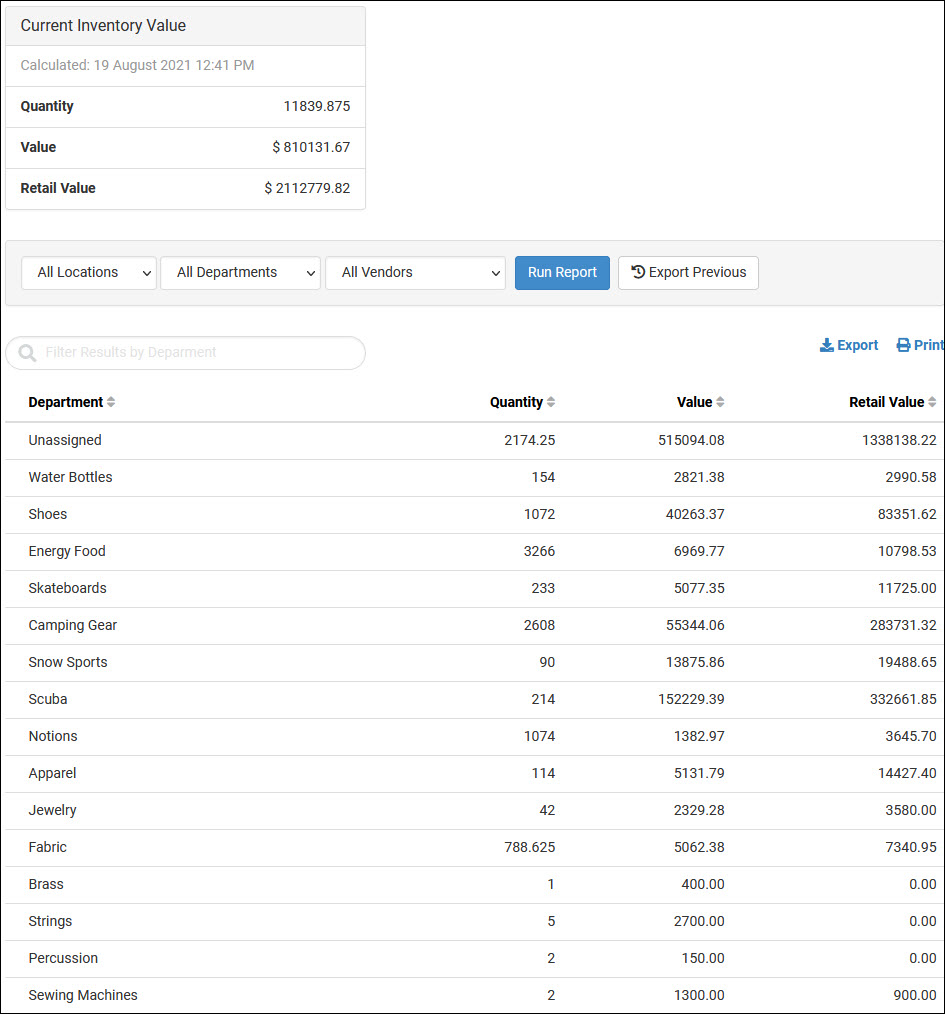Select the Camping Gear department row
Image resolution: width=945 pixels, height=1014 pixels.
72,625
